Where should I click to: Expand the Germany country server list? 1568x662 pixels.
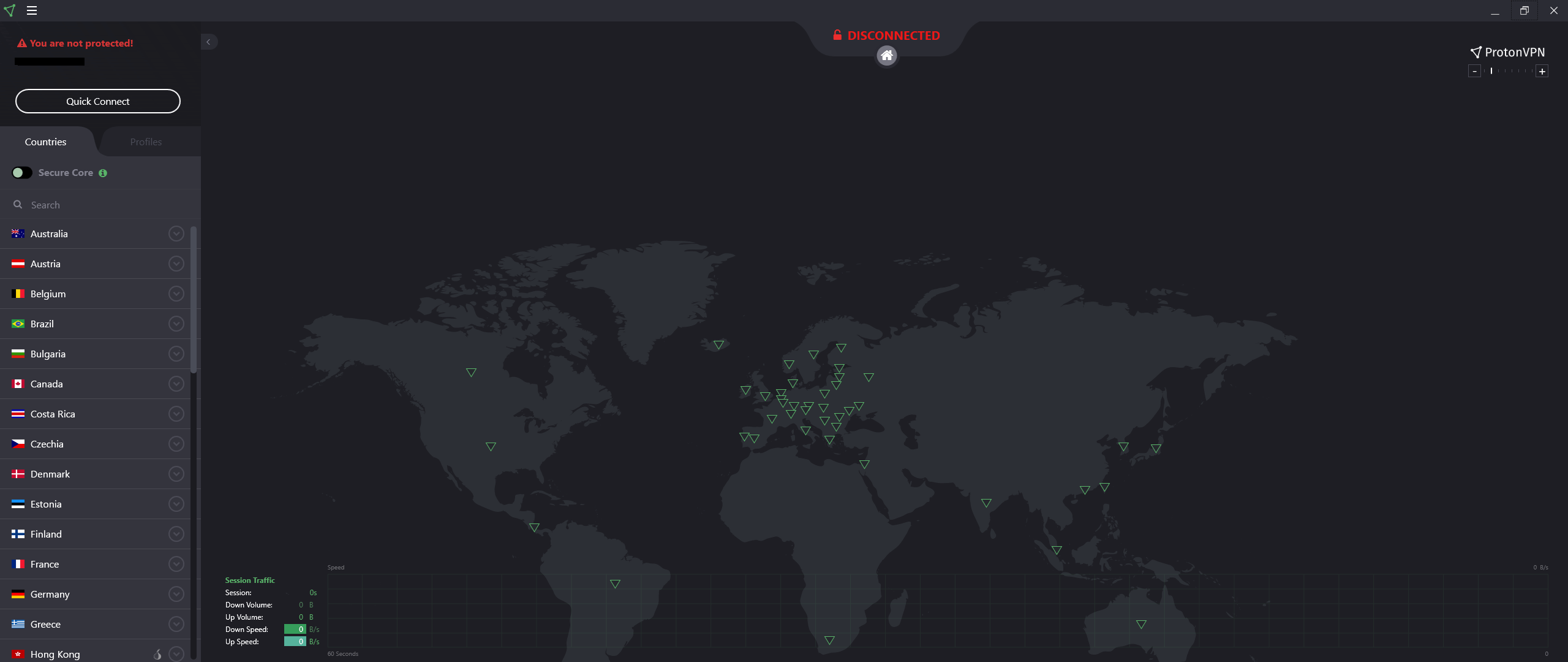coord(176,594)
